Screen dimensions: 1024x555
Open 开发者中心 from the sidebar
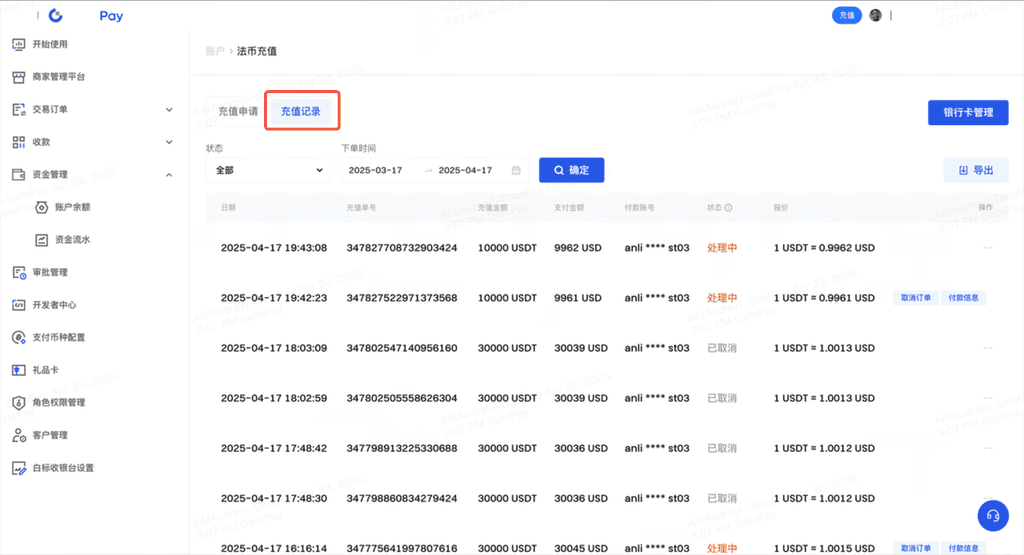click(54, 305)
